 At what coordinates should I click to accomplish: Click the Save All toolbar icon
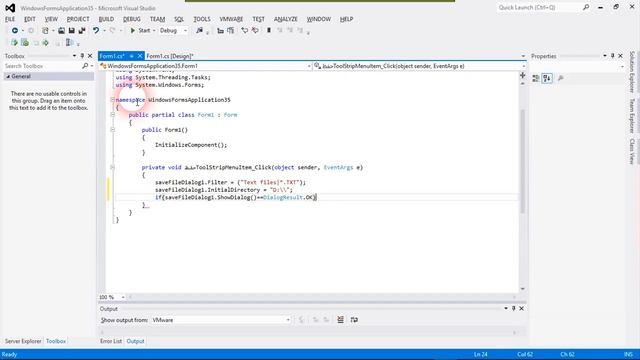pyautogui.click(x=82, y=31)
